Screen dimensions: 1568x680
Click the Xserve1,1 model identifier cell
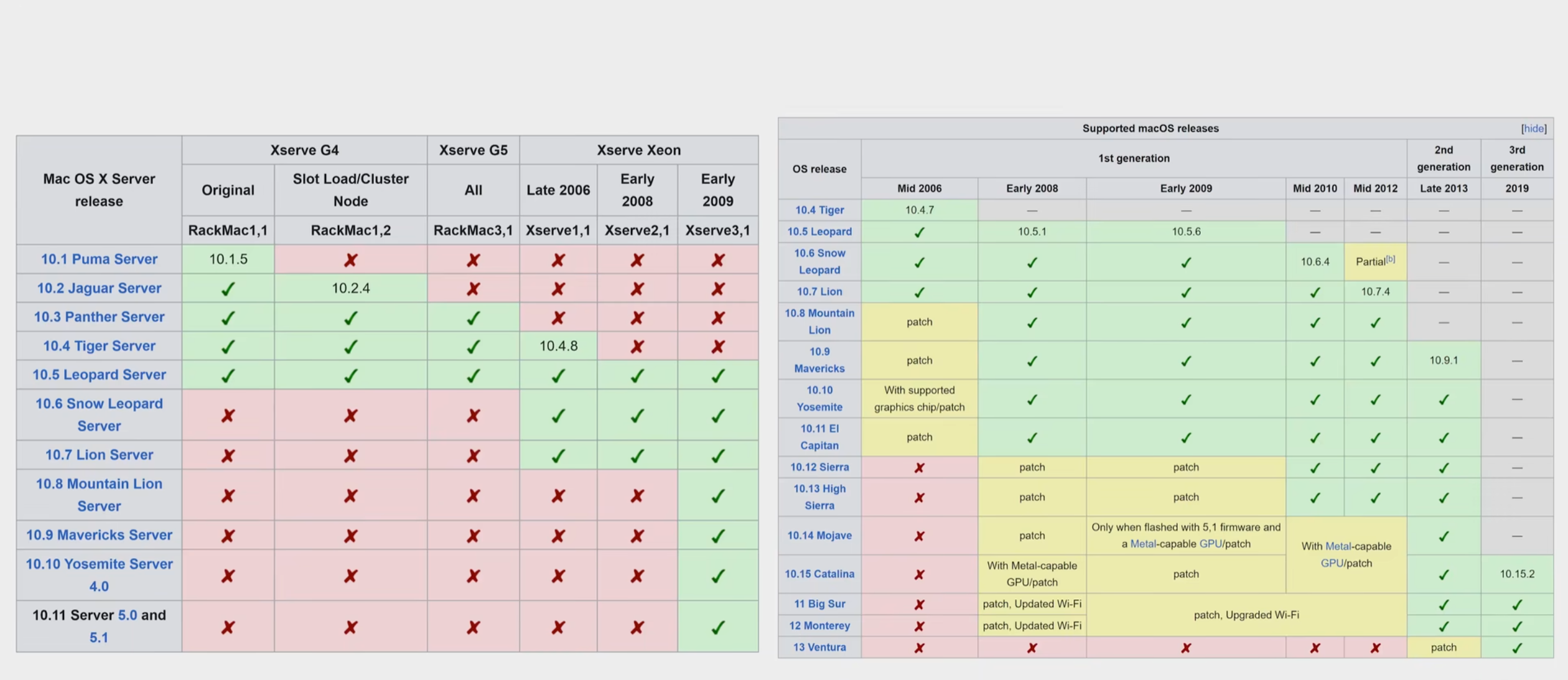click(x=558, y=231)
